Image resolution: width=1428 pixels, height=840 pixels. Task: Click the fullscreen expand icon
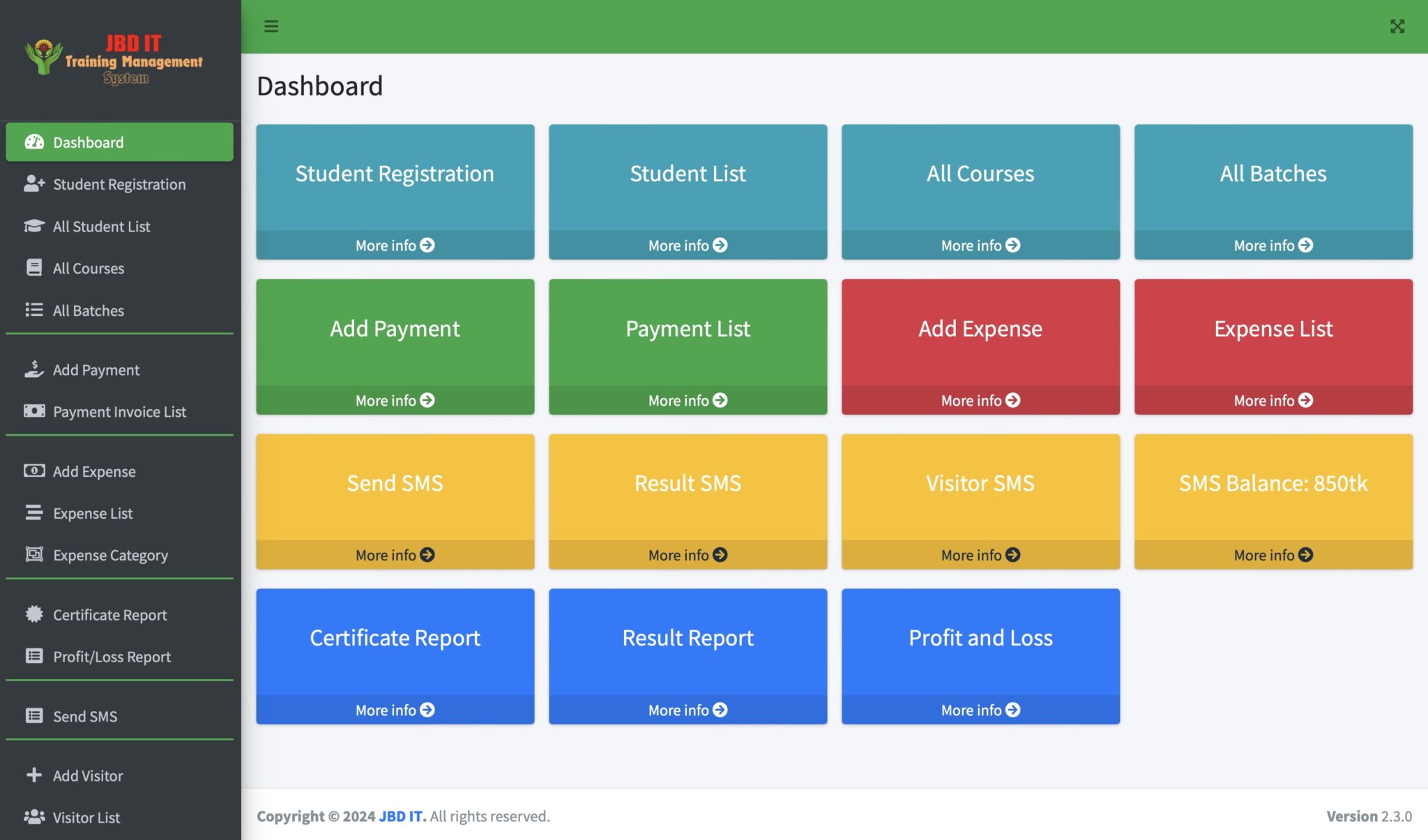(x=1397, y=26)
